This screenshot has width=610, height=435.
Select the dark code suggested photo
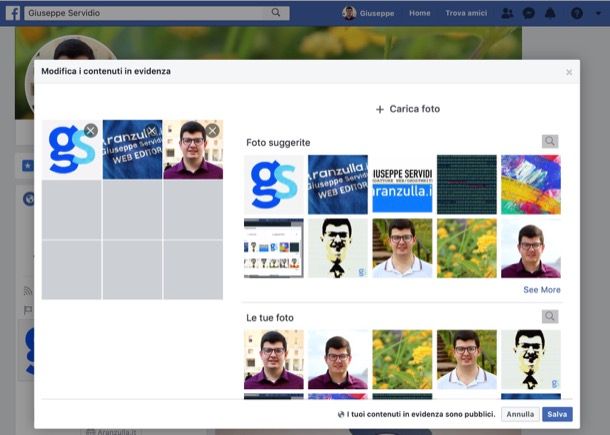click(x=466, y=184)
